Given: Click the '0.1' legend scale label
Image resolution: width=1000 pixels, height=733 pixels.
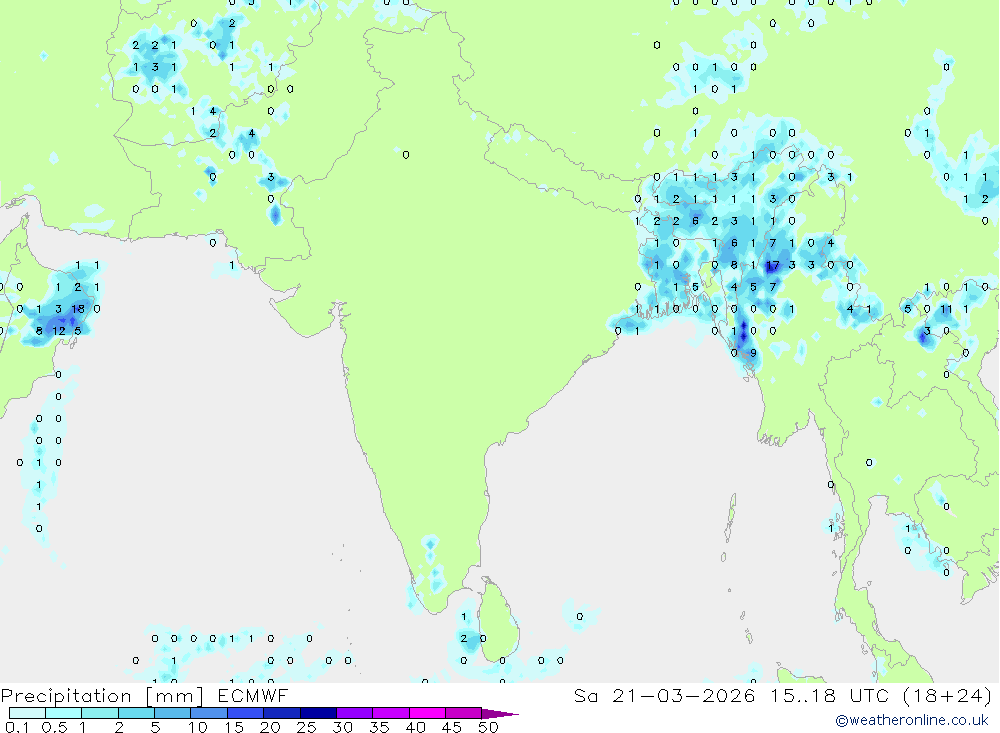Looking at the screenshot, I should [17, 727].
